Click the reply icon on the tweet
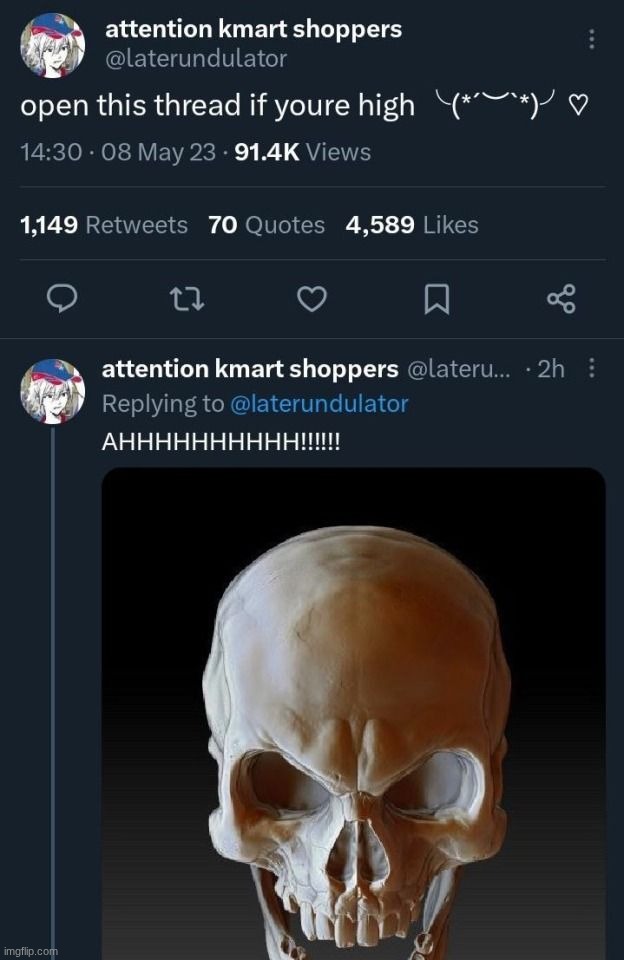624x960 pixels. pyautogui.click(x=60, y=295)
